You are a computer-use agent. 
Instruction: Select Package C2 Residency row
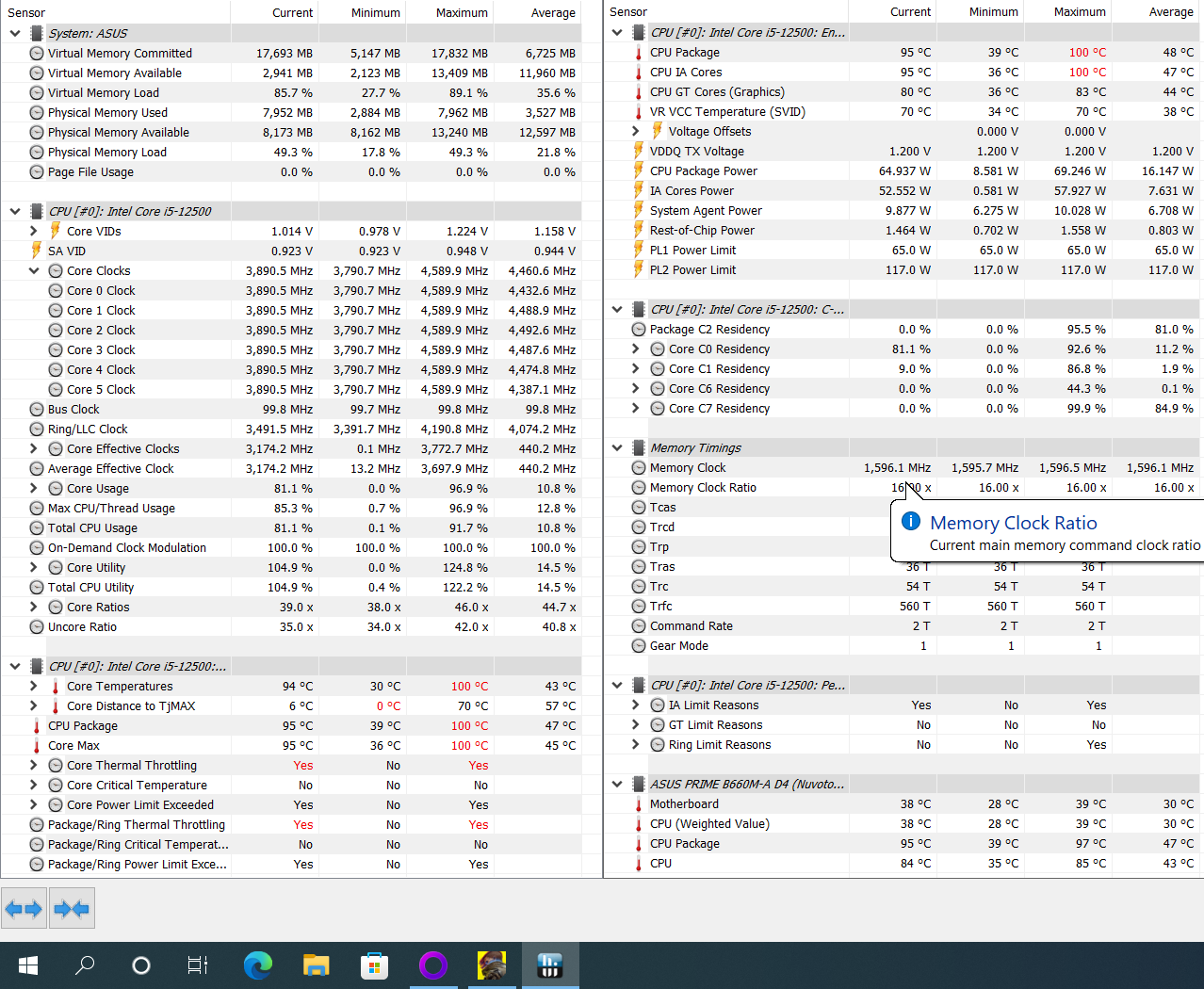(903, 330)
